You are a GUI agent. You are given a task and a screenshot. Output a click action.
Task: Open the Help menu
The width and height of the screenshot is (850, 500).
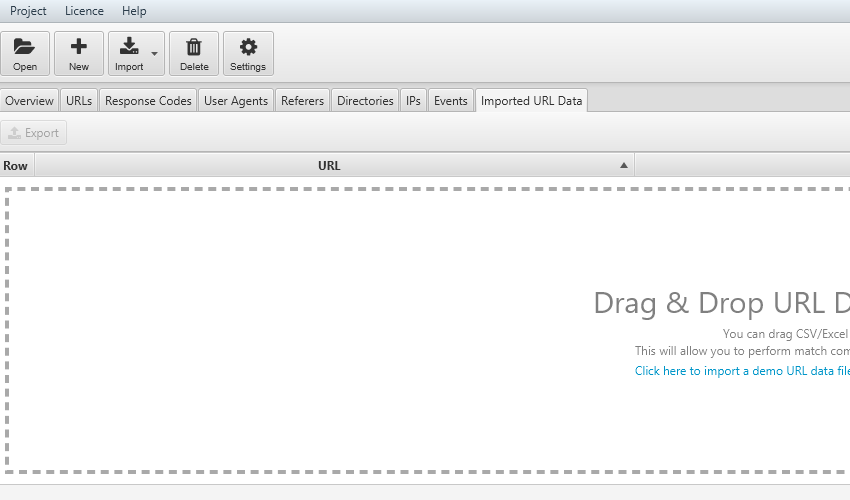(134, 11)
